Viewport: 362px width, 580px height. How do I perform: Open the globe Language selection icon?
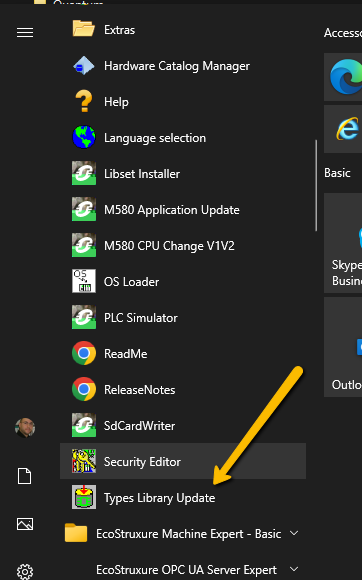click(84, 137)
